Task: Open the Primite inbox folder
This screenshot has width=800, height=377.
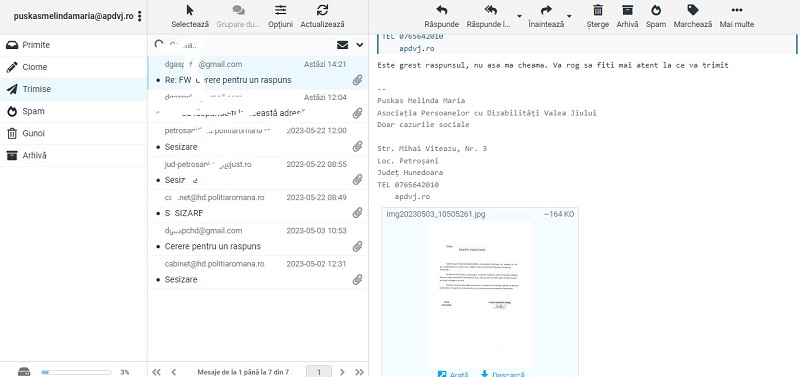Action: 73,45
